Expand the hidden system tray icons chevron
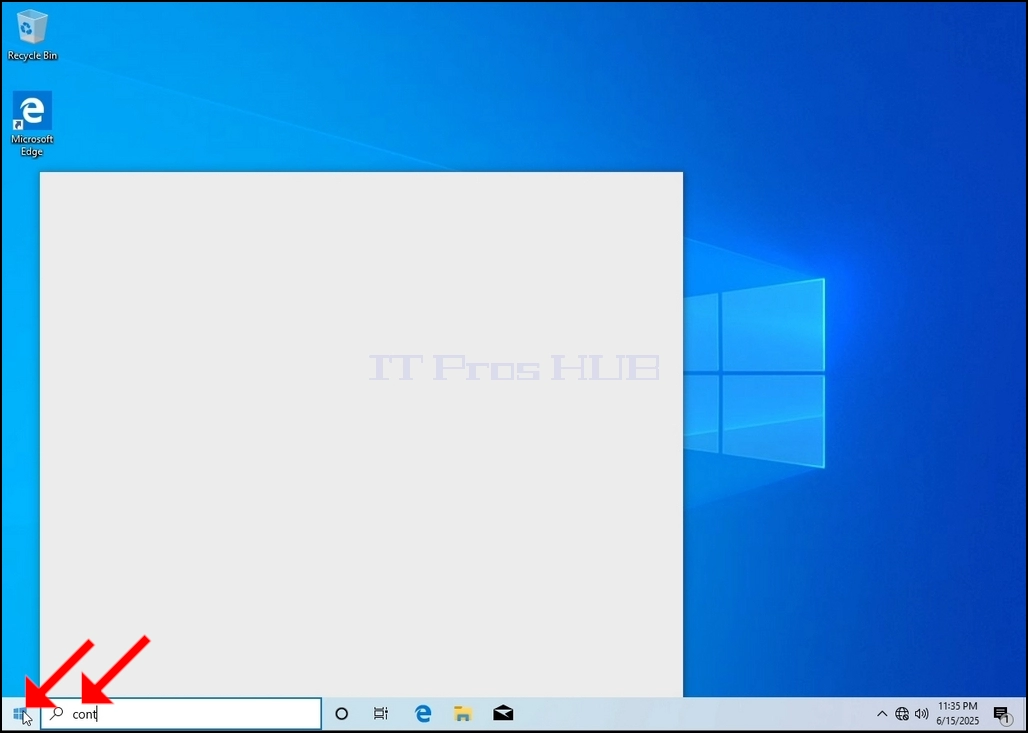This screenshot has width=1028, height=733. tap(882, 713)
